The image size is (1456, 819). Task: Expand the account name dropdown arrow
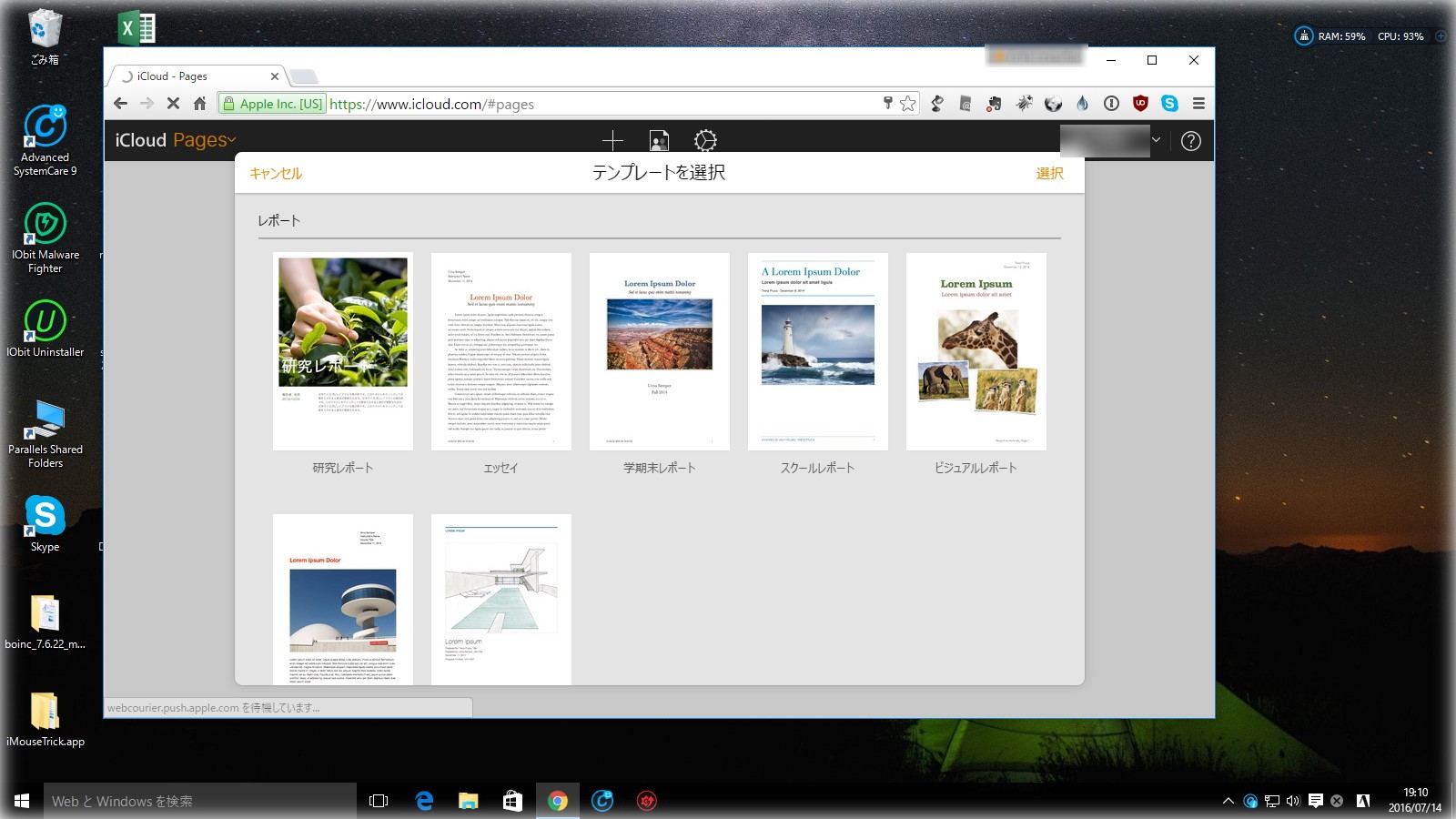pyautogui.click(x=1156, y=140)
